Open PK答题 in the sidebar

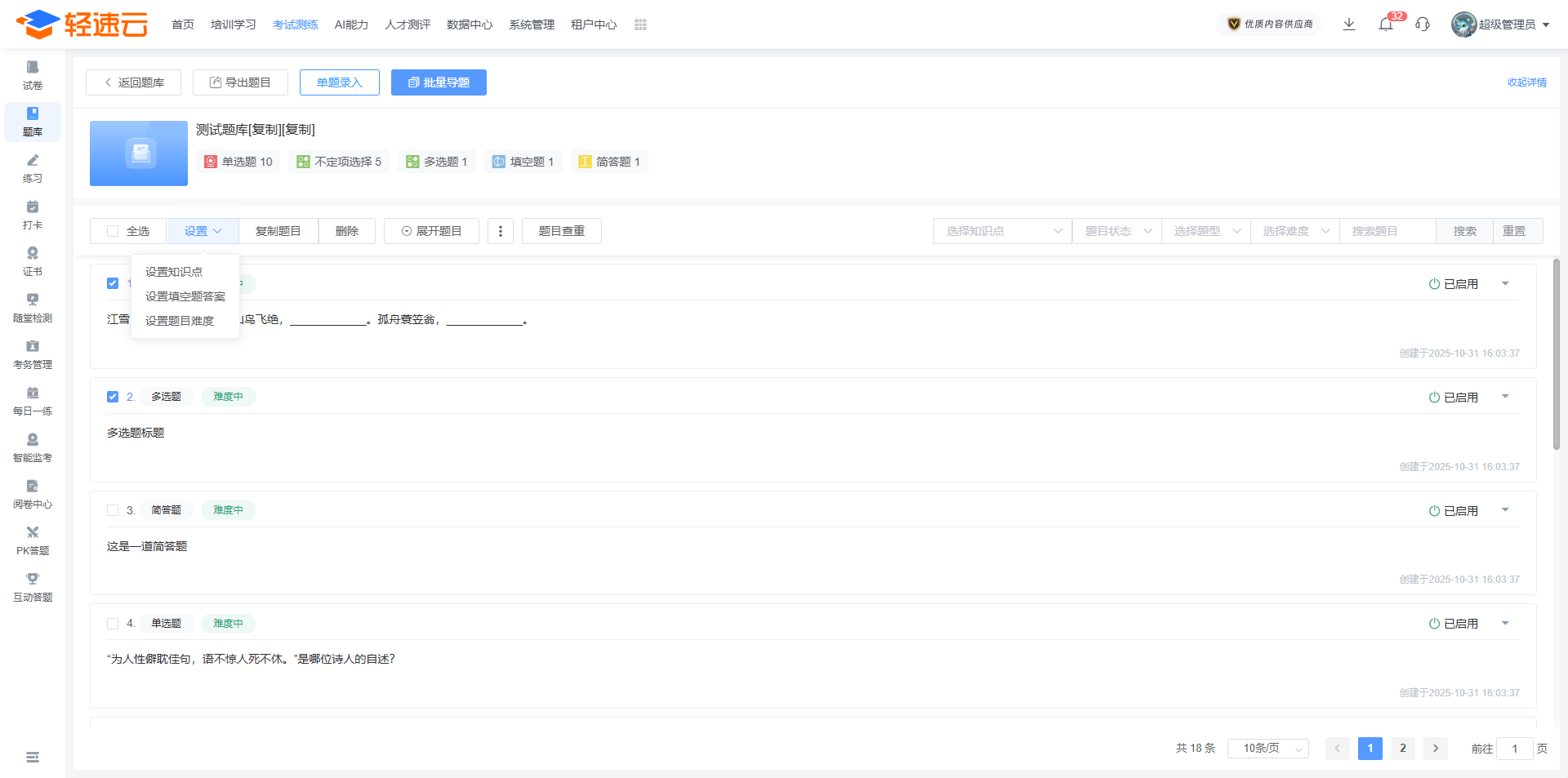click(x=33, y=540)
